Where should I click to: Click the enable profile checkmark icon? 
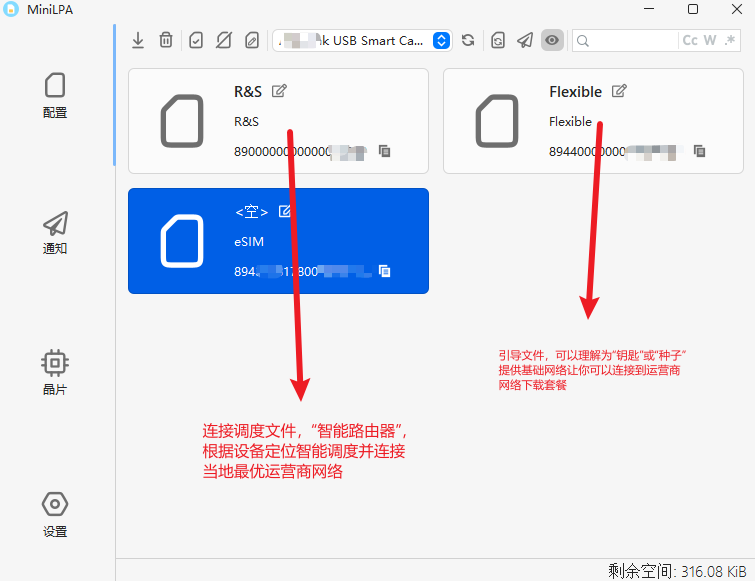tap(196, 40)
